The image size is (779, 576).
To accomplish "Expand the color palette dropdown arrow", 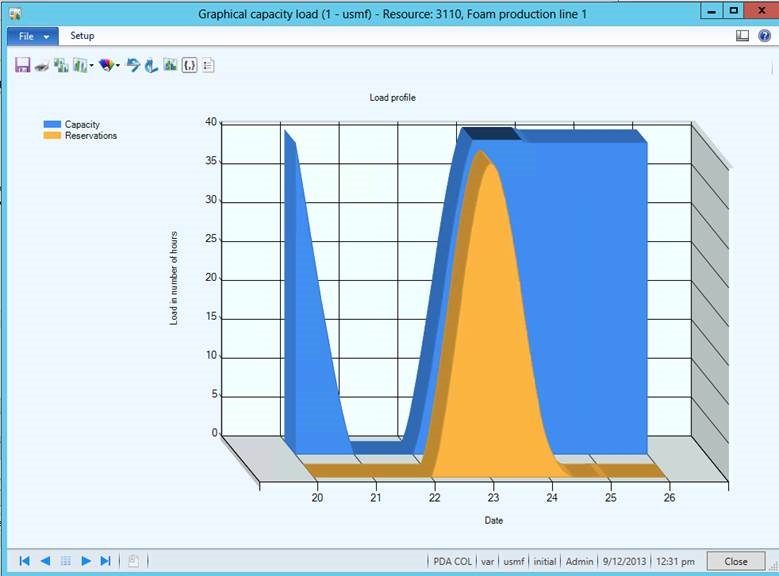I will [118, 66].
